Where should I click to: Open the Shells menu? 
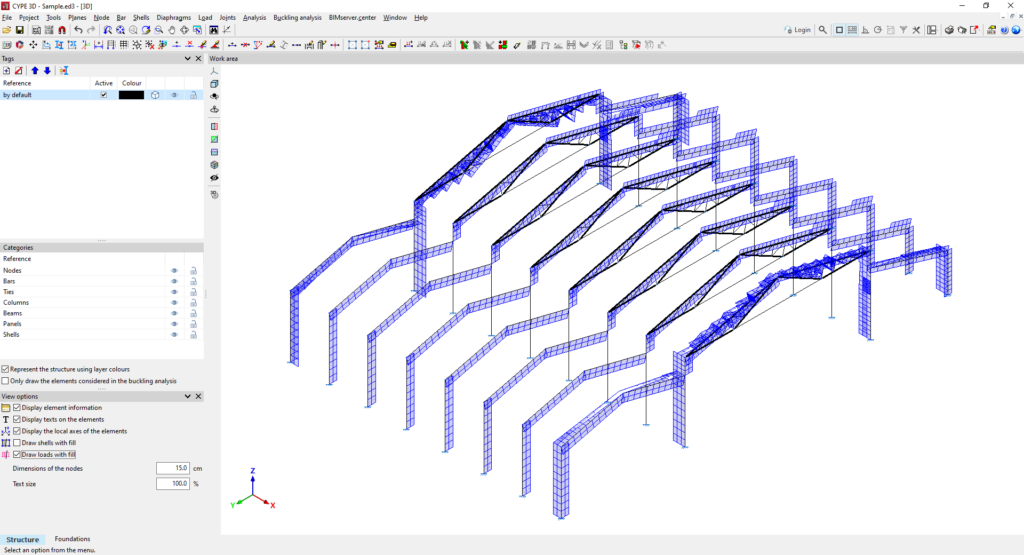click(141, 18)
